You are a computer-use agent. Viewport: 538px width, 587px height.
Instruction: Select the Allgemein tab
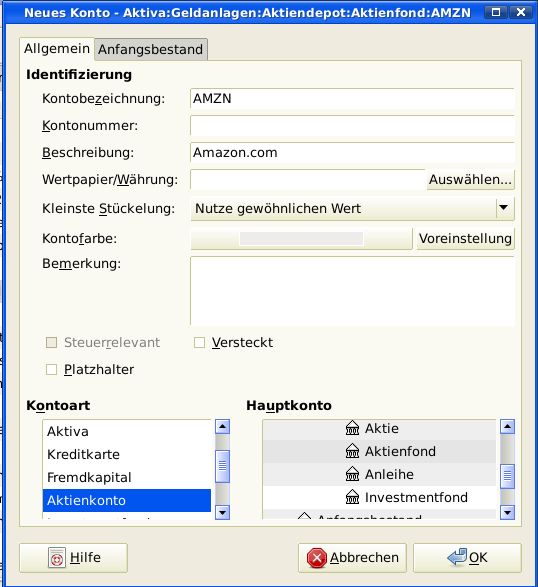(x=57, y=49)
